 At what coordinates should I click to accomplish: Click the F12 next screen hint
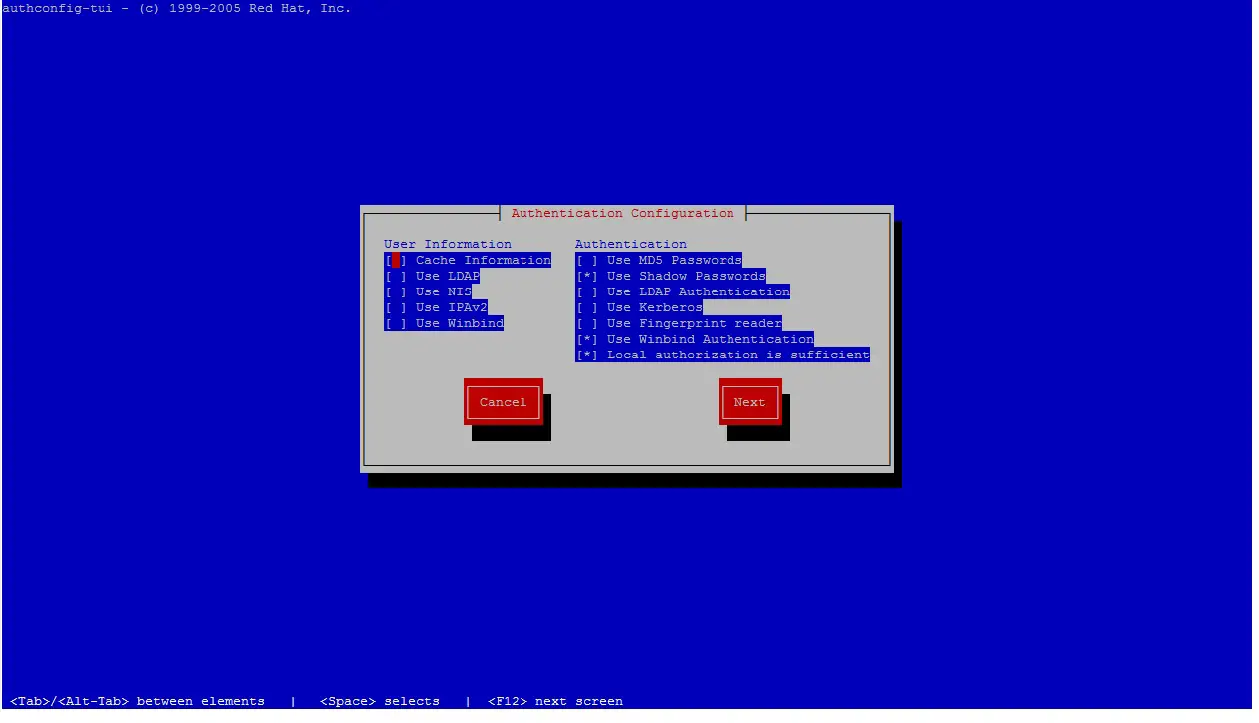pyautogui.click(x=553, y=700)
